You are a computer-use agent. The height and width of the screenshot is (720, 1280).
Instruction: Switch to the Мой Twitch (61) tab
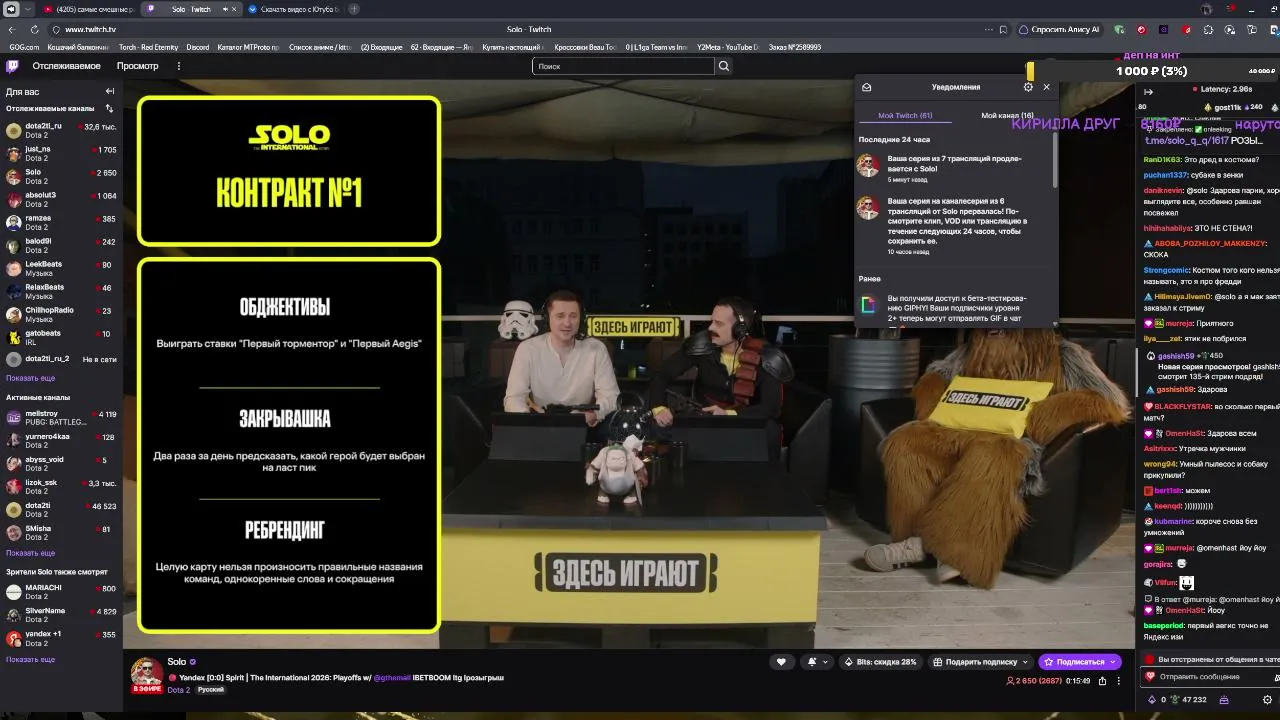(x=905, y=115)
